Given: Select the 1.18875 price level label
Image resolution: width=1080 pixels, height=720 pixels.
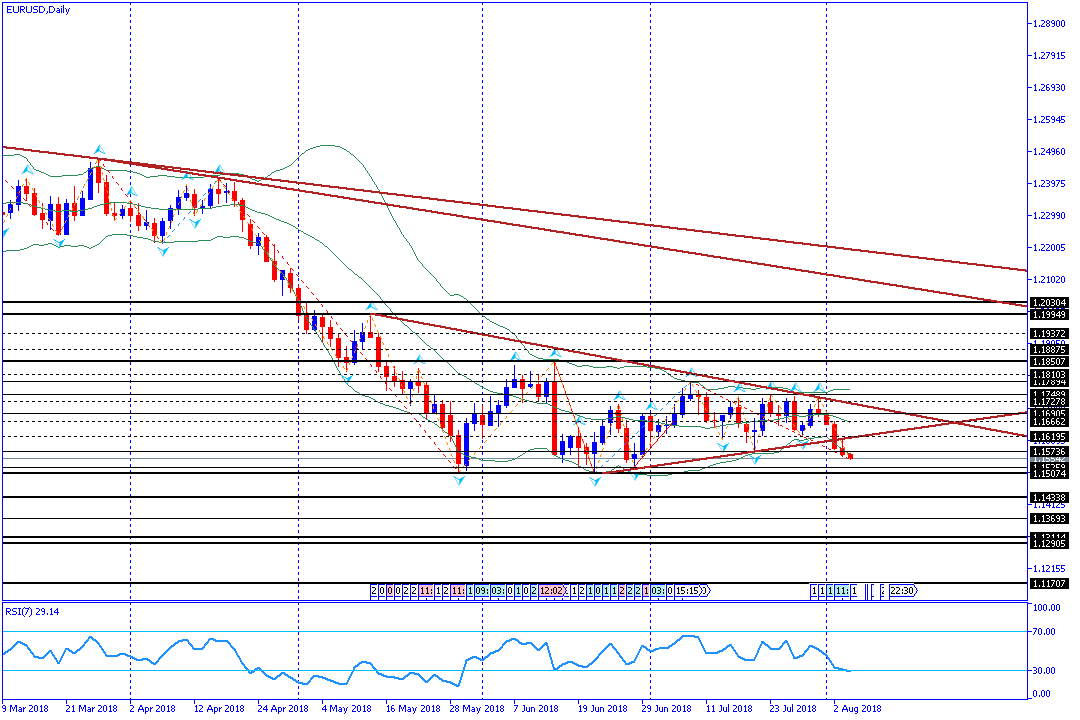Looking at the screenshot, I should click(1049, 350).
